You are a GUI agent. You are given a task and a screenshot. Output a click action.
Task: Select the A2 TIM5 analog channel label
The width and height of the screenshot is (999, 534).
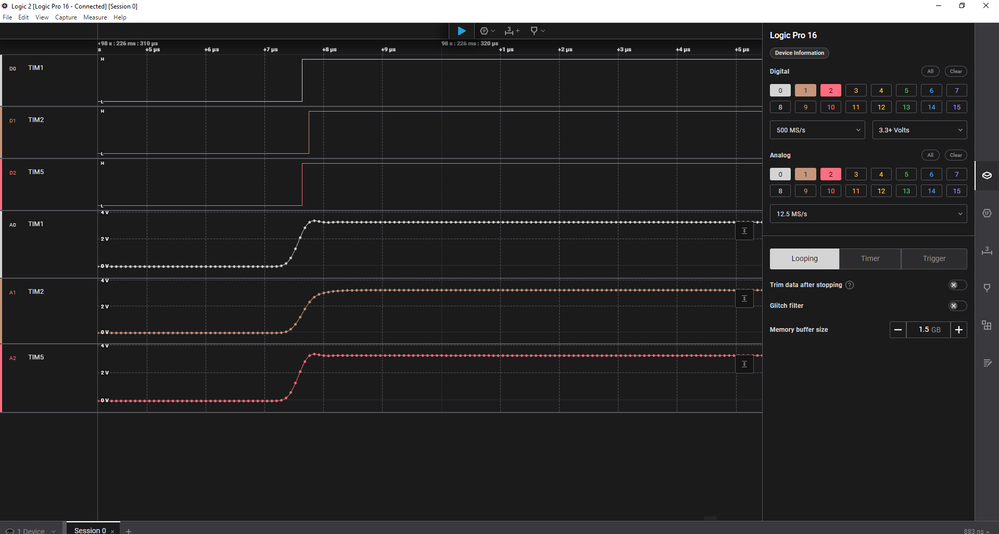(x=36, y=357)
